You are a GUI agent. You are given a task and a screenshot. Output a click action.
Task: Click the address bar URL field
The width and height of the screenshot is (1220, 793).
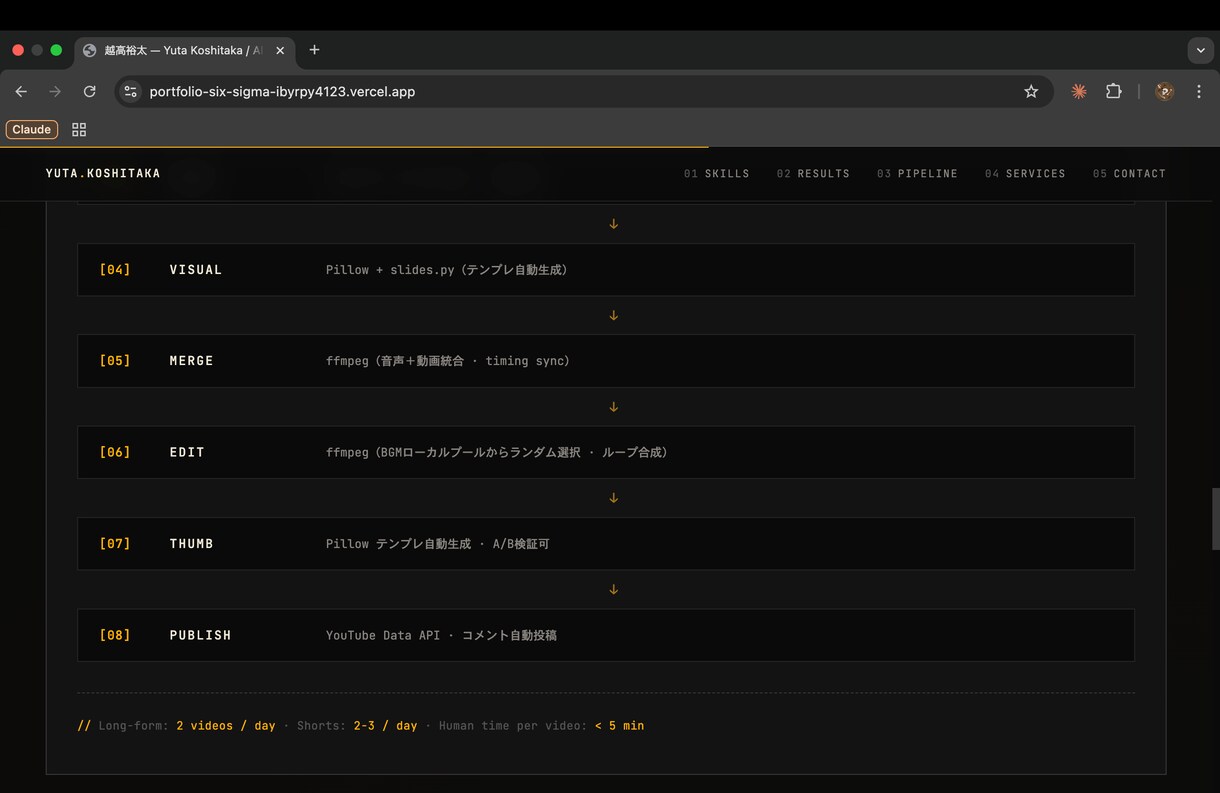pyautogui.click(x=580, y=91)
